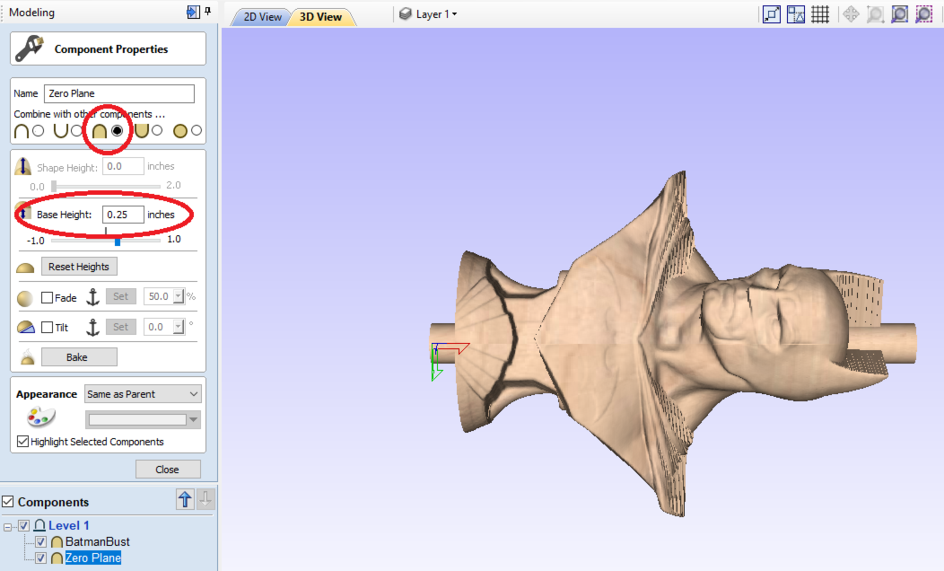Uncheck Highlight Selected Components
Screen dimensions: 944x571
point(23,441)
